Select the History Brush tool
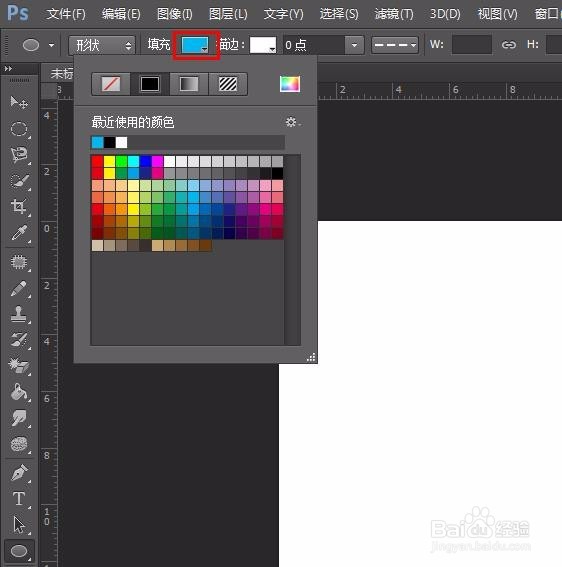The height and width of the screenshot is (567, 562). click(19, 340)
